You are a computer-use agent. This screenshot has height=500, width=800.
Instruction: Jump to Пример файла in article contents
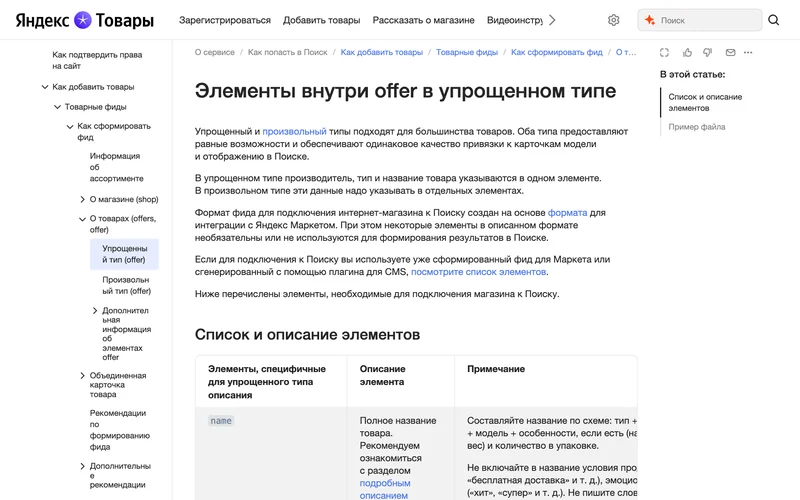[696, 127]
